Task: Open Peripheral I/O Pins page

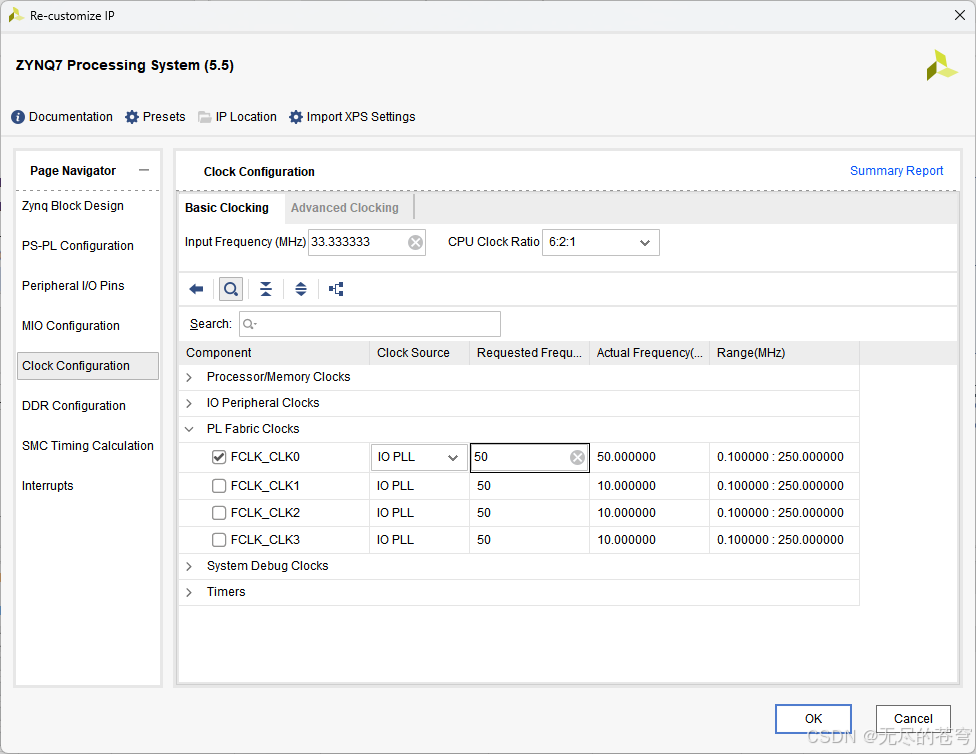Action: pos(73,286)
